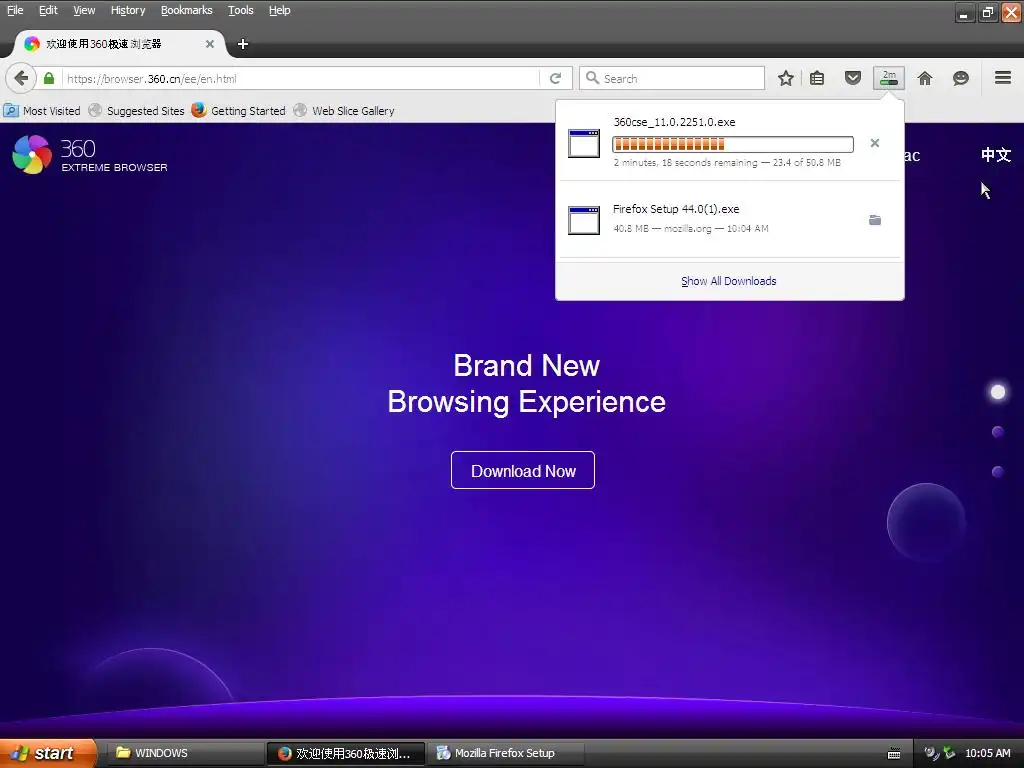The width and height of the screenshot is (1024, 768).
Task: Open Firefox Hello chat icon
Action: coord(961,78)
